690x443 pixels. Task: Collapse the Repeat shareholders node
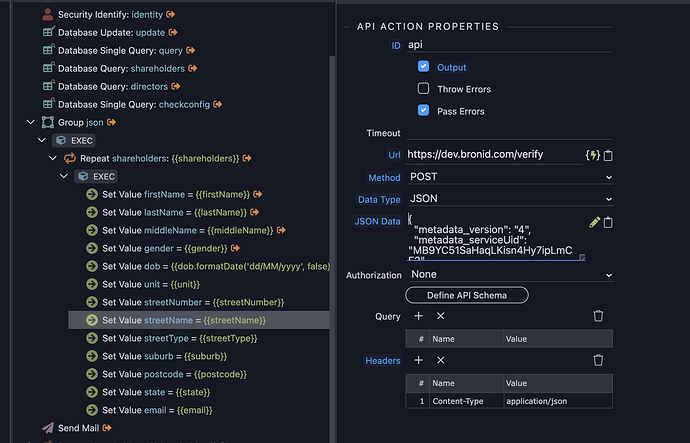tap(52, 158)
